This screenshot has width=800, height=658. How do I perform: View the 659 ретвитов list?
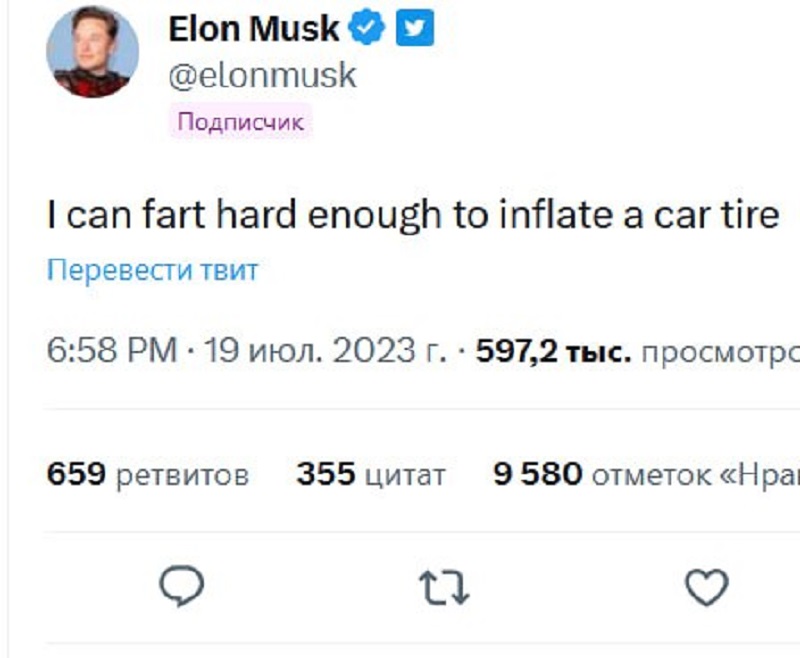(x=148, y=473)
